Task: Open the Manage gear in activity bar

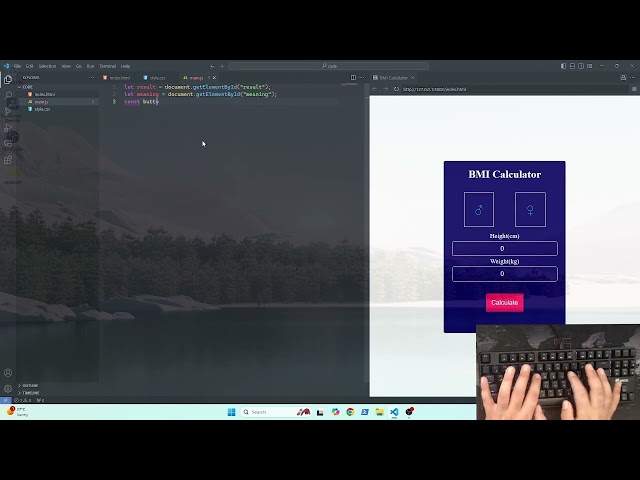Action: (x=8, y=389)
